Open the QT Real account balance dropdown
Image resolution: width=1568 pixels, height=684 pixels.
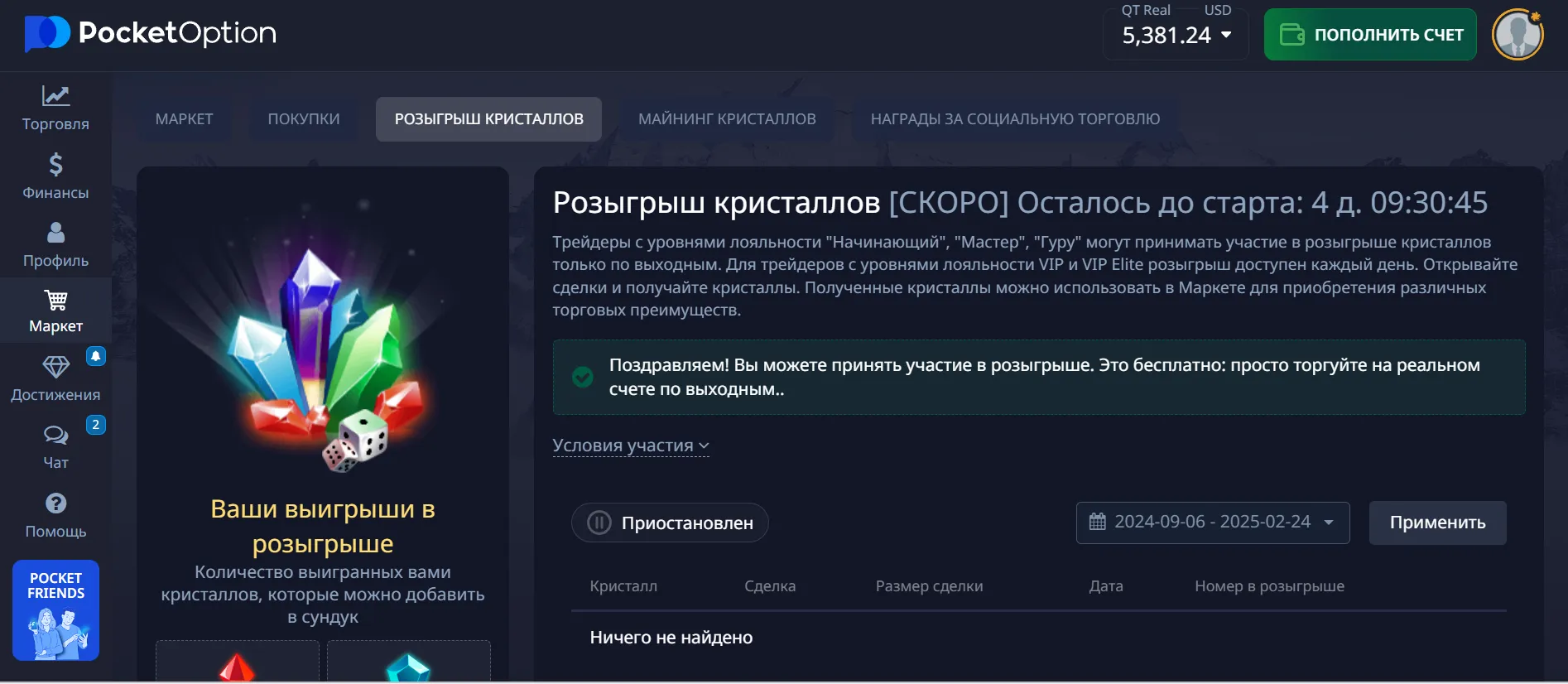1176,35
